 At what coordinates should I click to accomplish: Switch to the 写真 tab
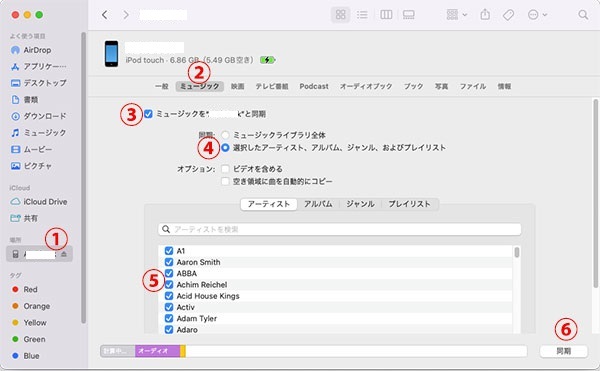point(442,86)
